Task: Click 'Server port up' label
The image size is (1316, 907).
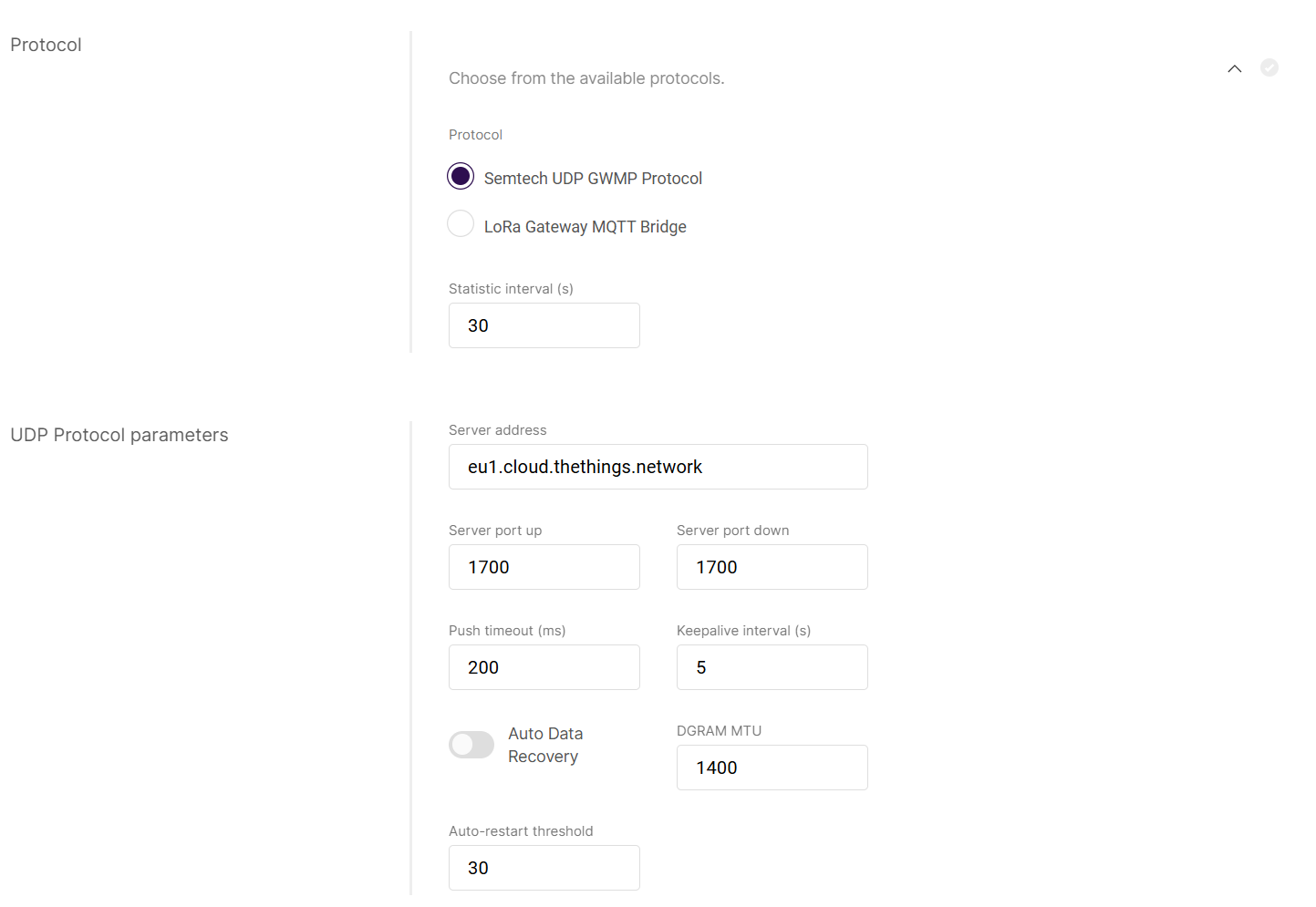Action: 495,531
